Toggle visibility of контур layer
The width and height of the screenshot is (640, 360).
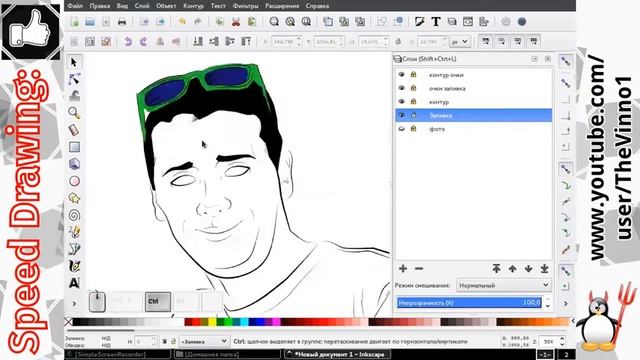point(402,102)
